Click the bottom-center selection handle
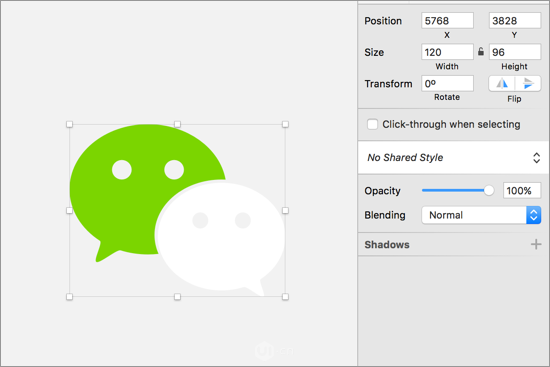Image resolution: width=550 pixels, height=367 pixels. coord(177,297)
